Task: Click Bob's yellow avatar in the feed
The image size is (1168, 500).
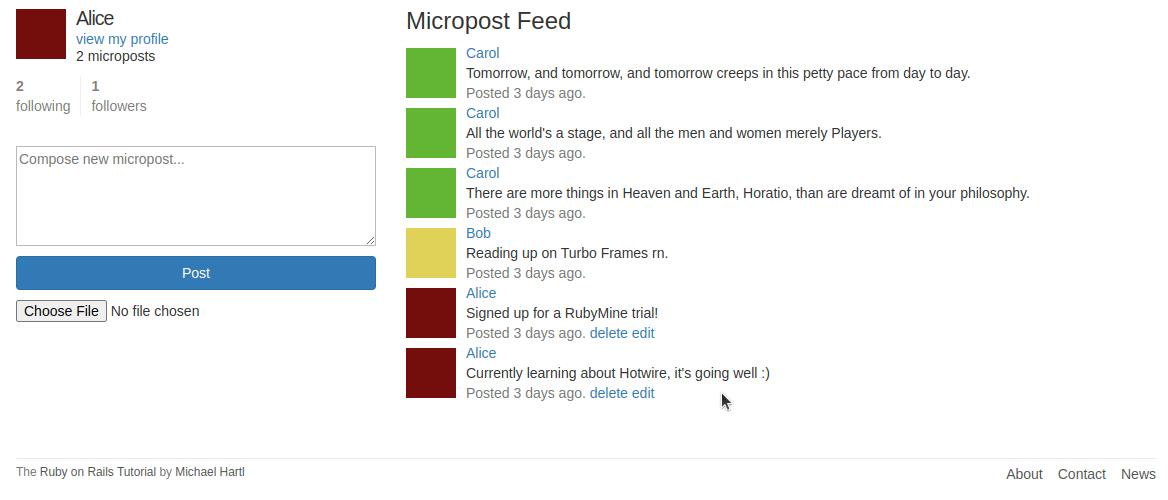Action: 431,253
